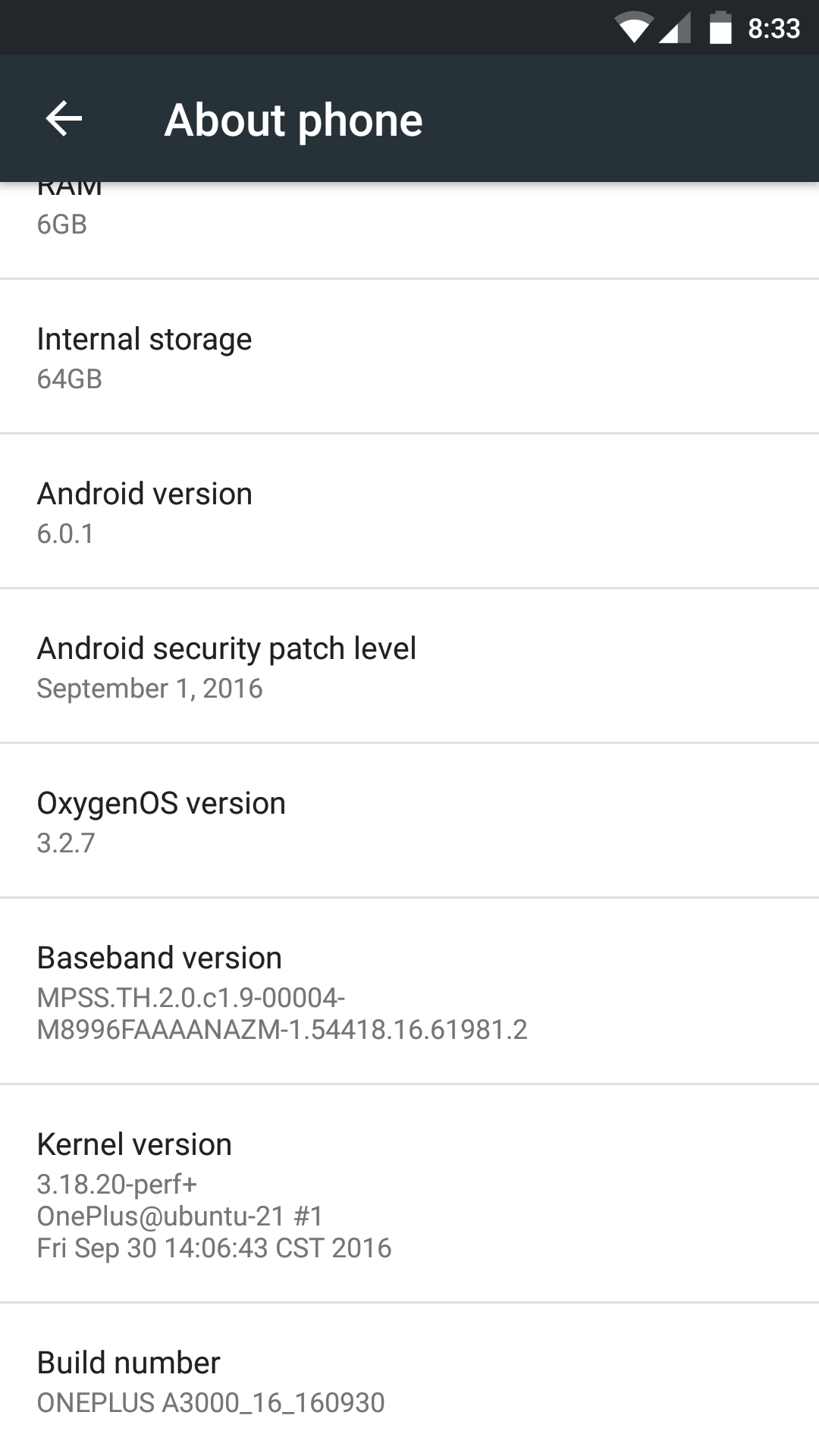This screenshot has height=1456, width=819.
Task: Open the Kernel version entry
Action: [x=409, y=1194]
